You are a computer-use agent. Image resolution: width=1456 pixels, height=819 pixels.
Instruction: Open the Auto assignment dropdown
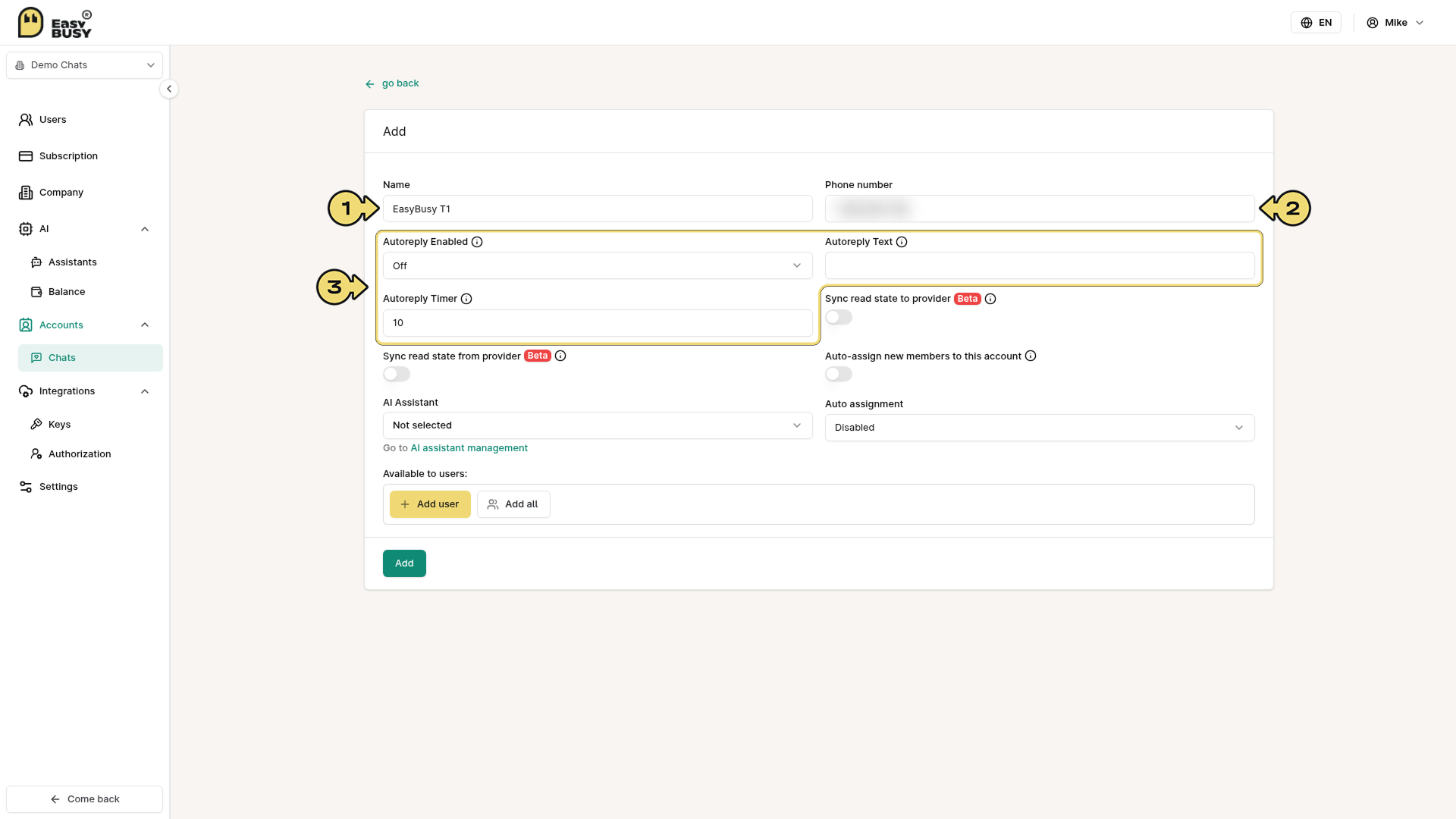[1040, 428]
